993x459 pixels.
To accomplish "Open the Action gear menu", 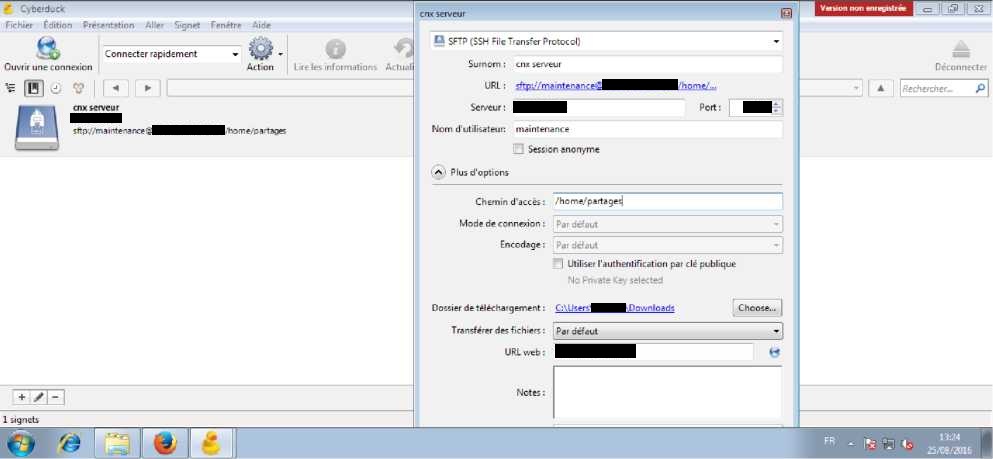I will (x=260, y=49).
